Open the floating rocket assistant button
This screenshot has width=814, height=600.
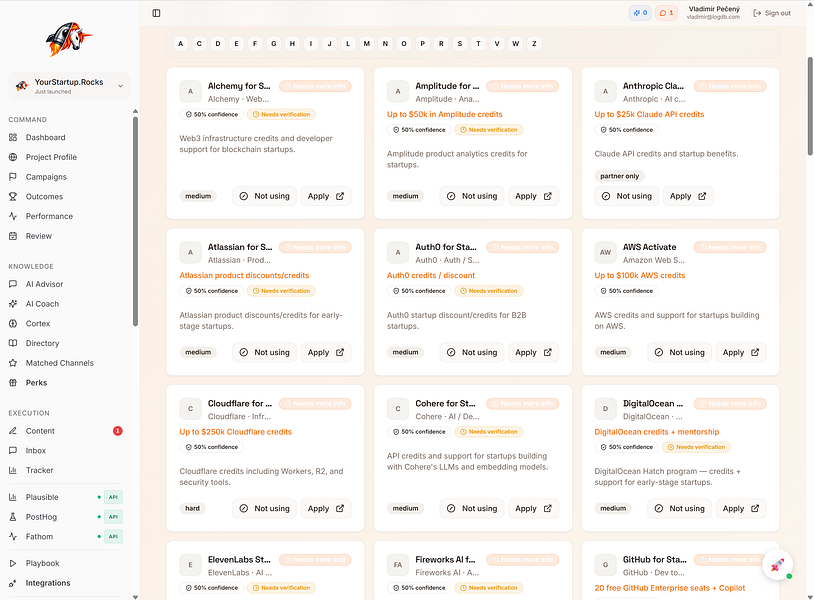pos(777,565)
